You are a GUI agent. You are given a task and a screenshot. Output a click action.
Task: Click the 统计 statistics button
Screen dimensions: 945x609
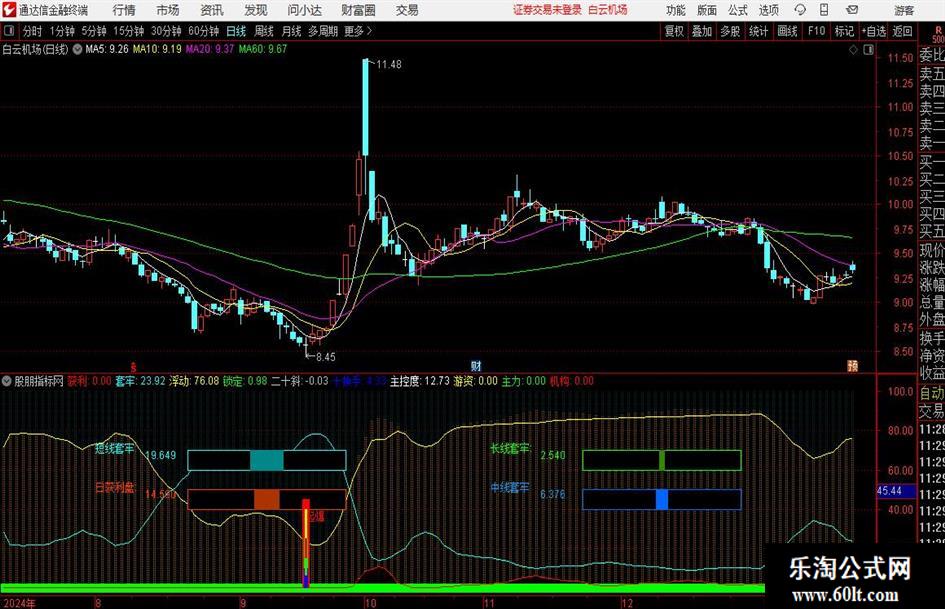coord(758,31)
